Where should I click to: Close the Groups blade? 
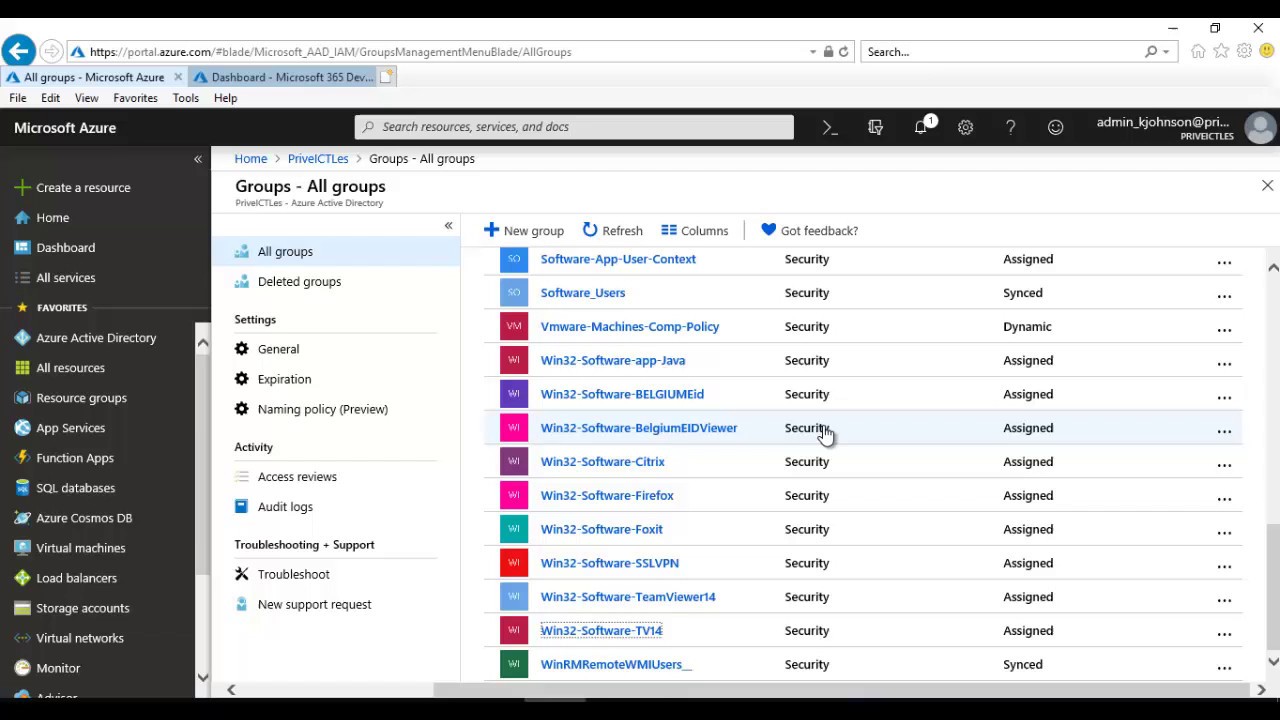pos(1267,186)
